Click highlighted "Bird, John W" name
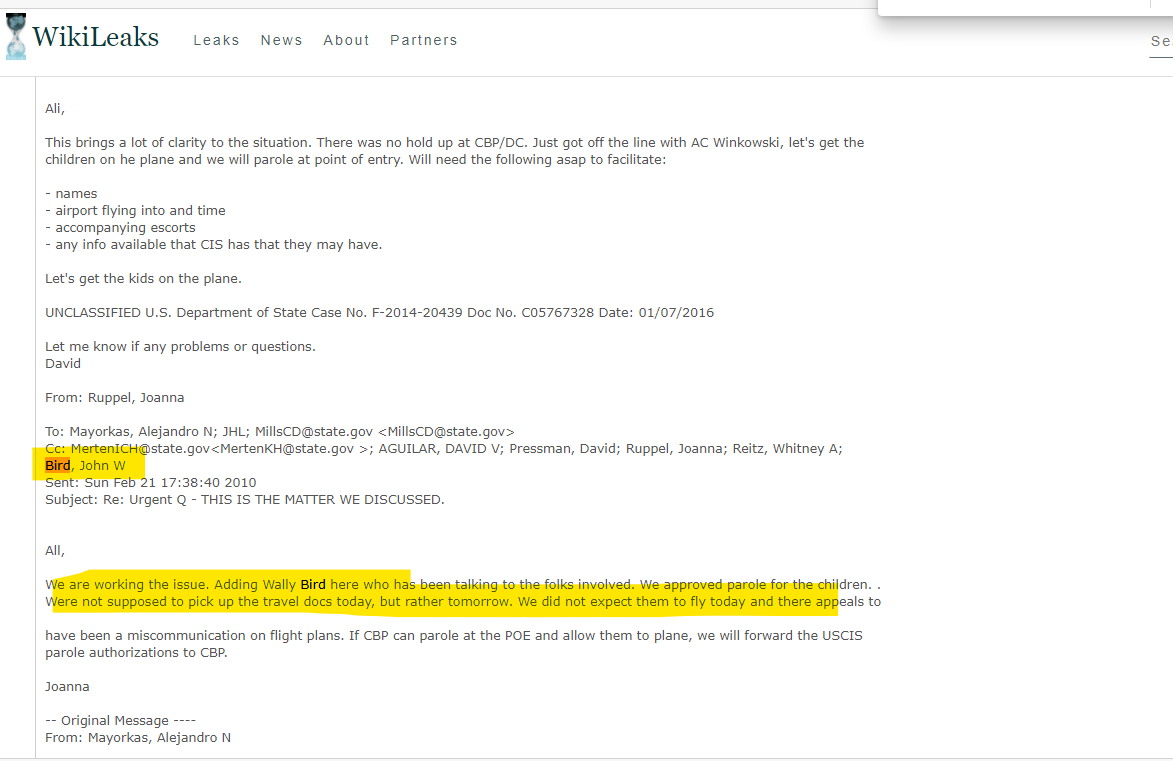The height and width of the screenshot is (761, 1173). [85, 465]
